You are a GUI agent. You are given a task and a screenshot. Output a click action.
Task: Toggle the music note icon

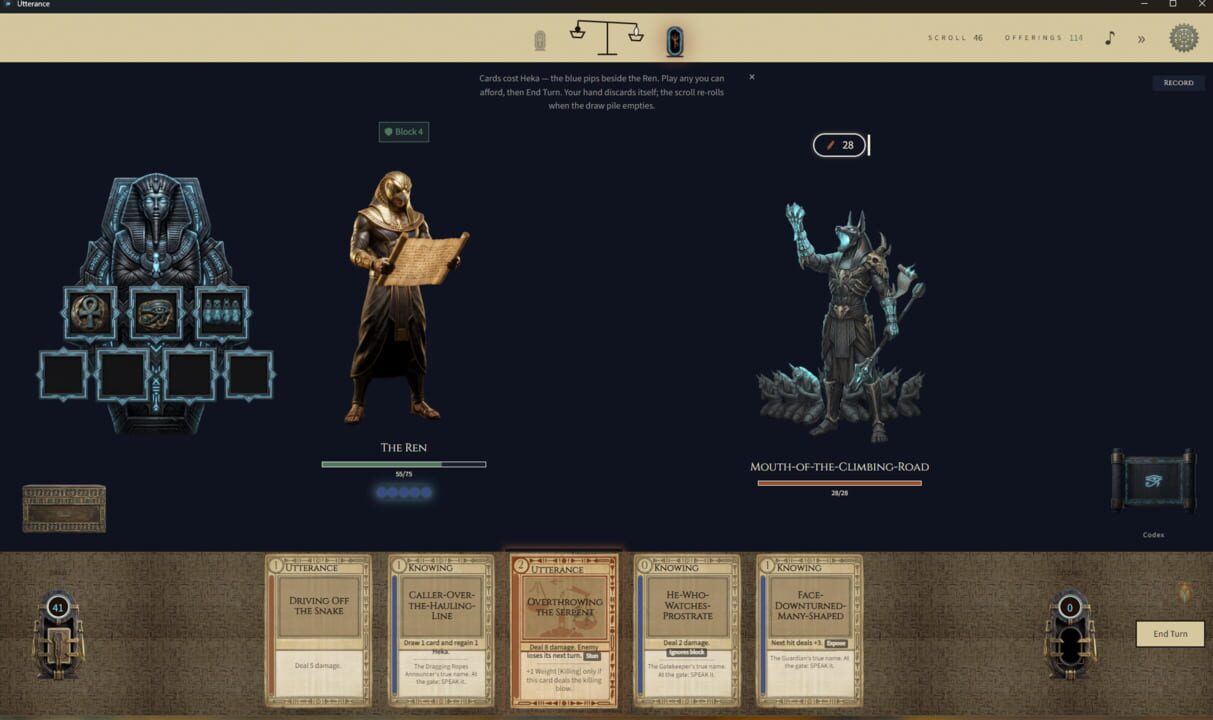pyautogui.click(x=1109, y=38)
